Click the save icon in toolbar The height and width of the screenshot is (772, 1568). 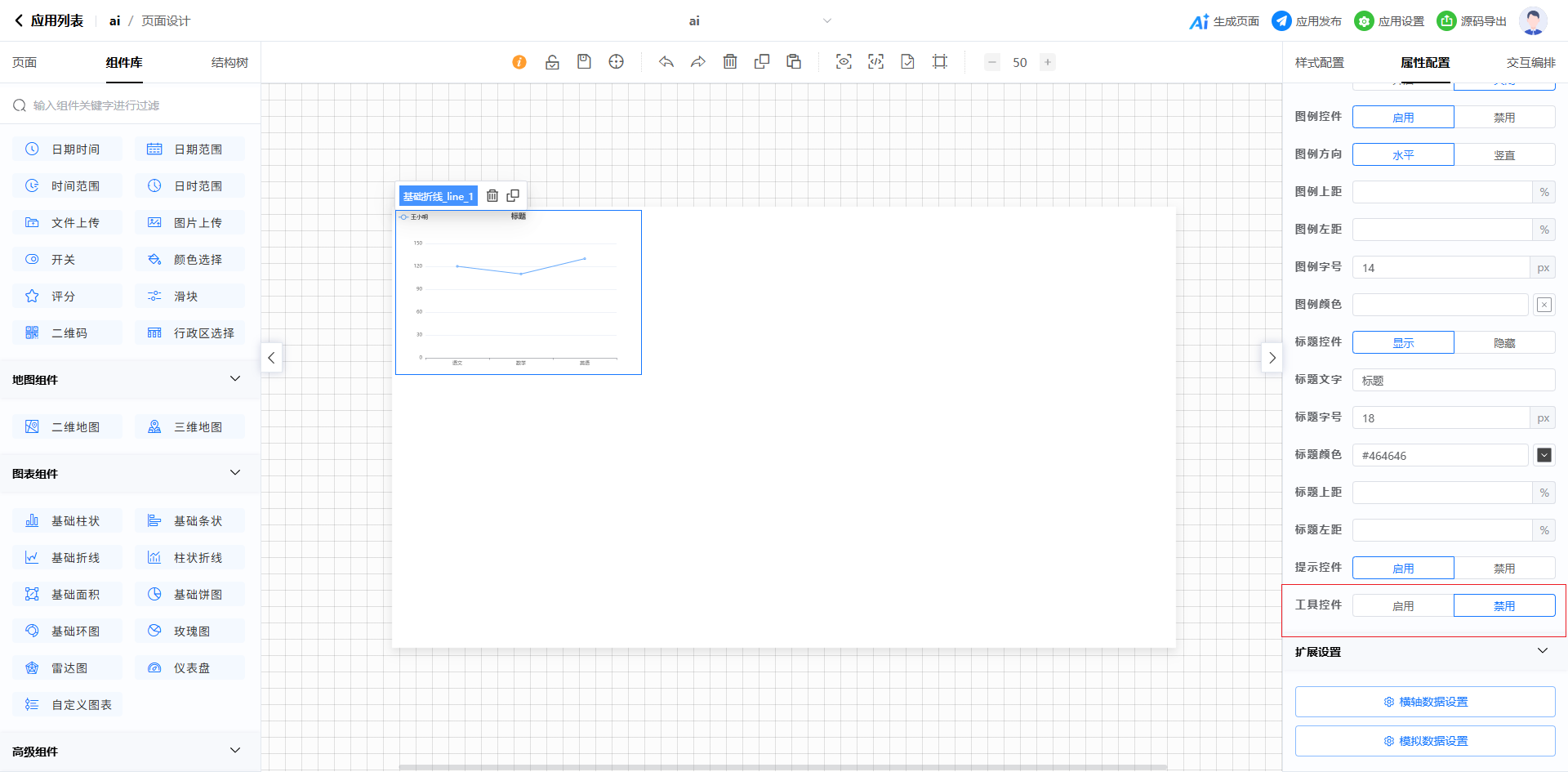point(584,62)
